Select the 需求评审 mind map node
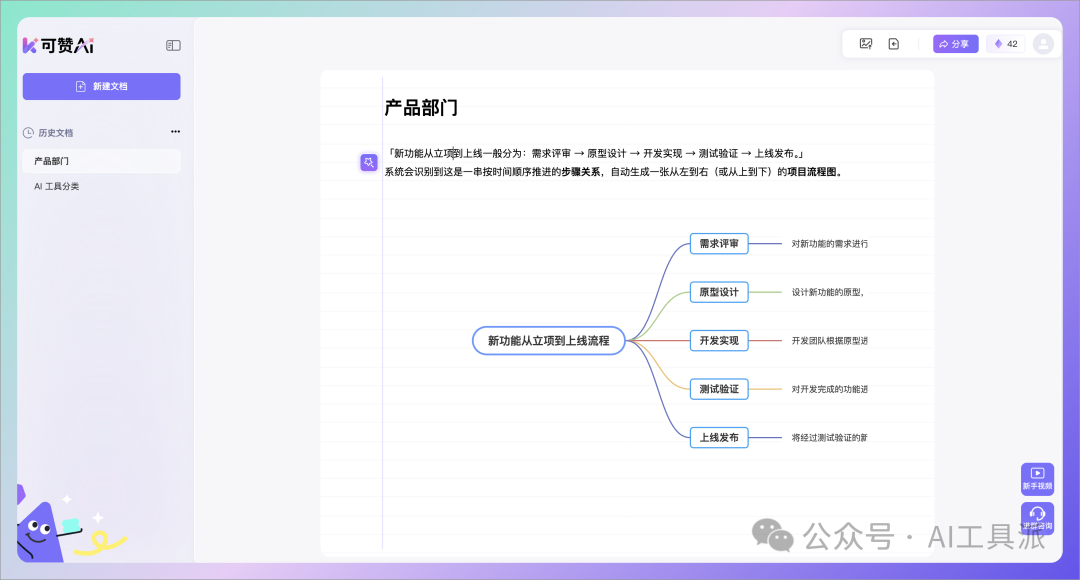The width and height of the screenshot is (1080, 580). [x=718, y=243]
